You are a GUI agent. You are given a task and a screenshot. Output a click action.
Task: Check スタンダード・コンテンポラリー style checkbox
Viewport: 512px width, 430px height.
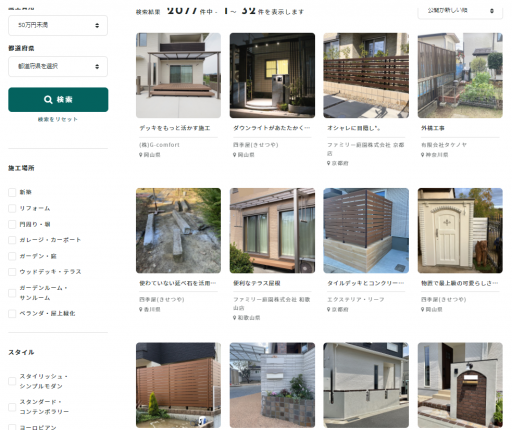click(12, 407)
